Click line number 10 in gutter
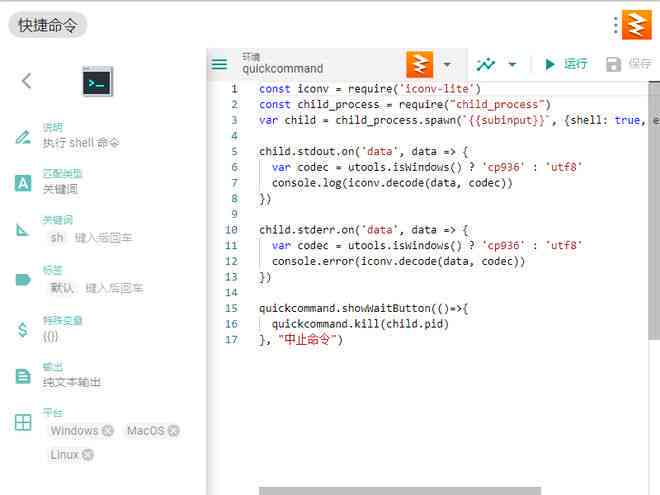Screen dimensions: 660x495 [232, 230]
